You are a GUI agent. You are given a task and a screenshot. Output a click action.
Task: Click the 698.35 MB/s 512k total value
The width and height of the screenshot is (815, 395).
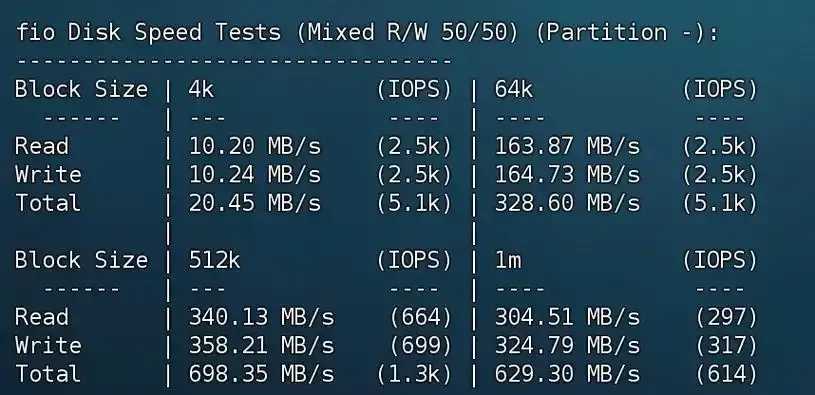261,374
